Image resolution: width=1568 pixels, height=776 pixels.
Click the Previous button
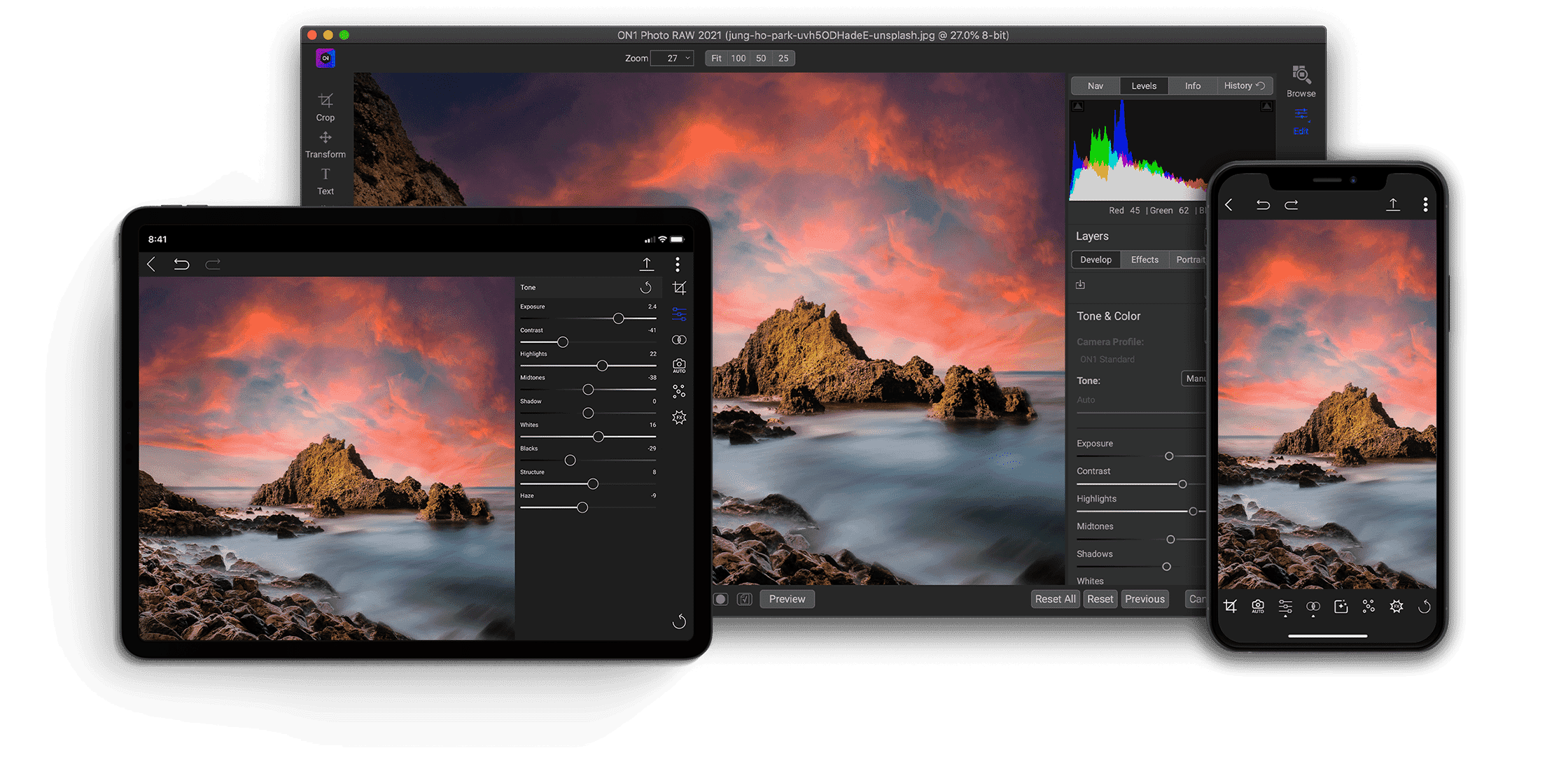click(x=1144, y=599)
